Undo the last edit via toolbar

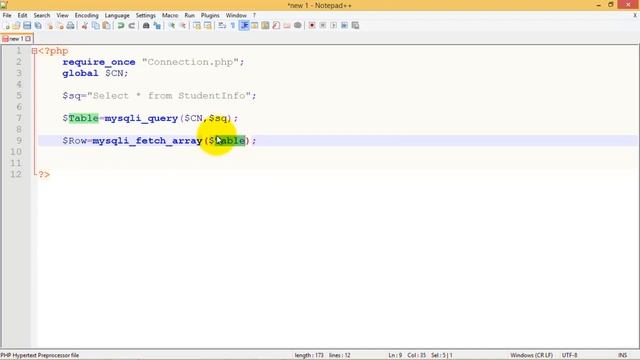(x=121, y=26)
